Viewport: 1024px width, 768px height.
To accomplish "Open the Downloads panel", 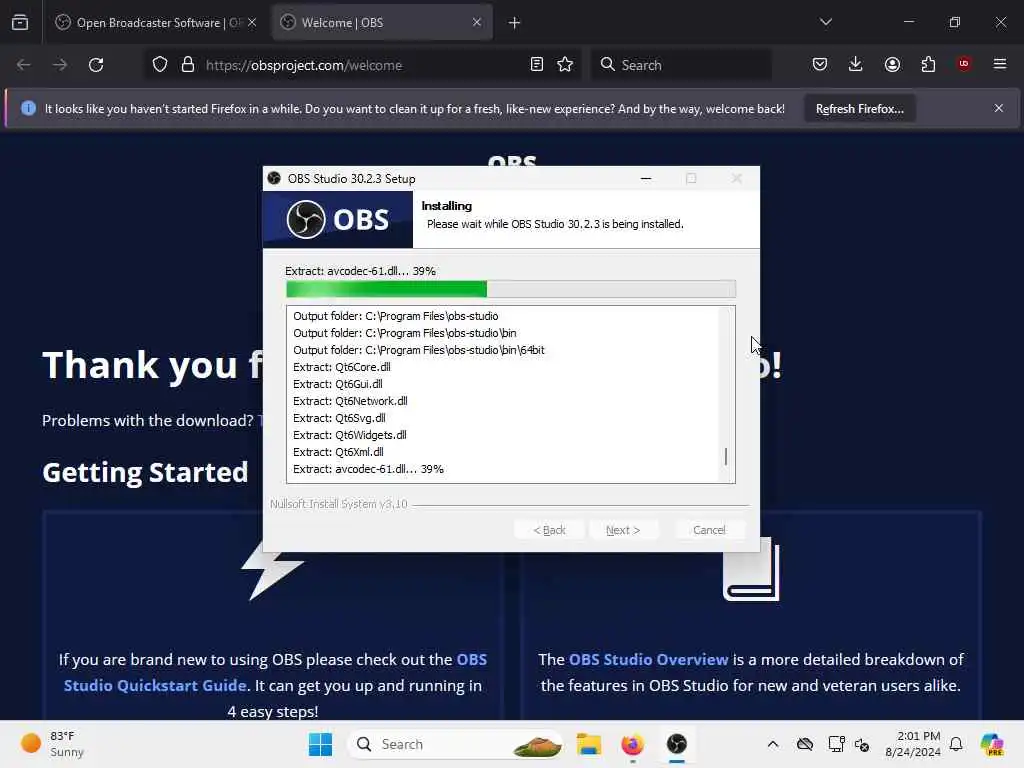I will pos(856,64).
